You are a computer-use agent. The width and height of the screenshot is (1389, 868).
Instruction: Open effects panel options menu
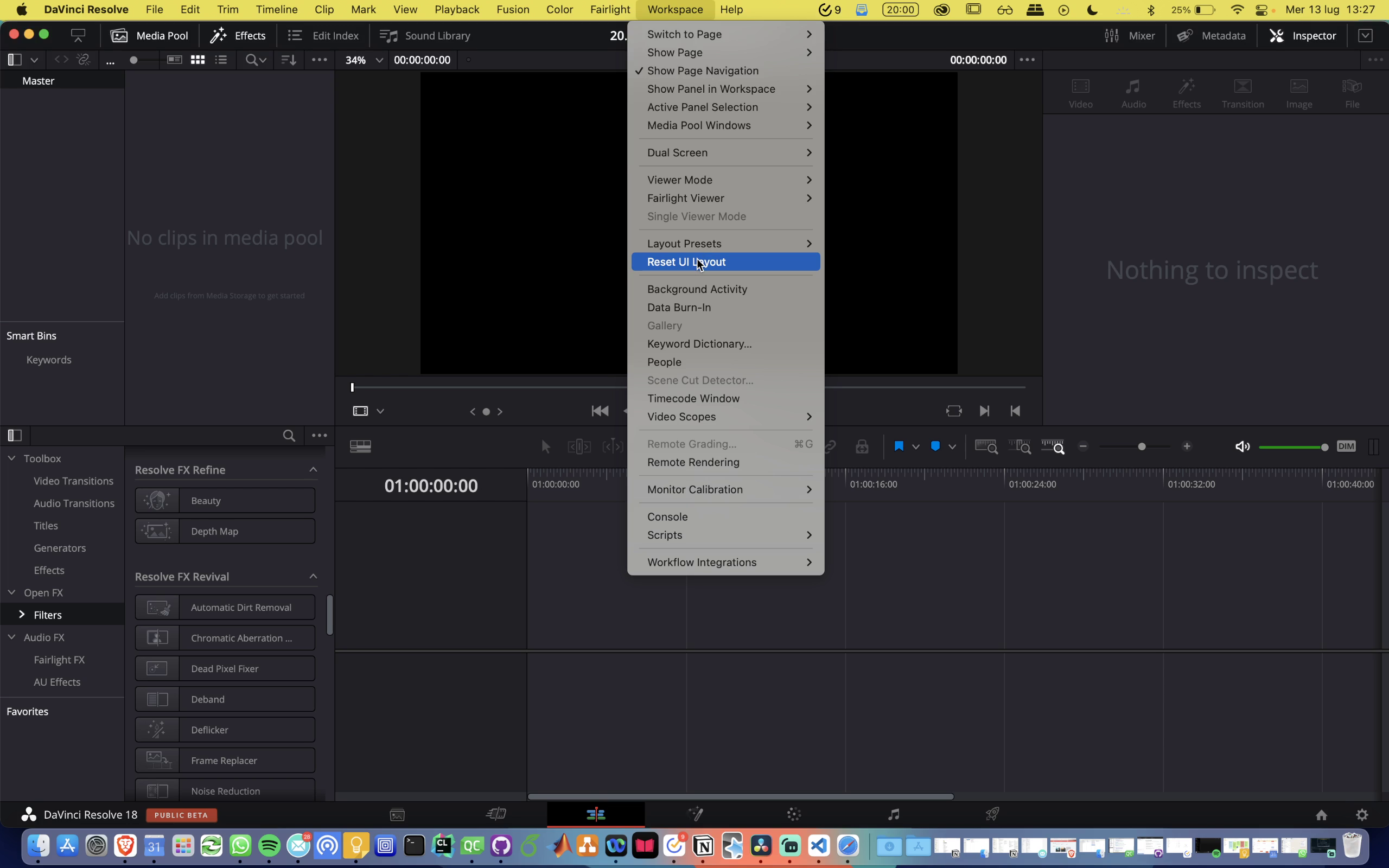point(320,436)
